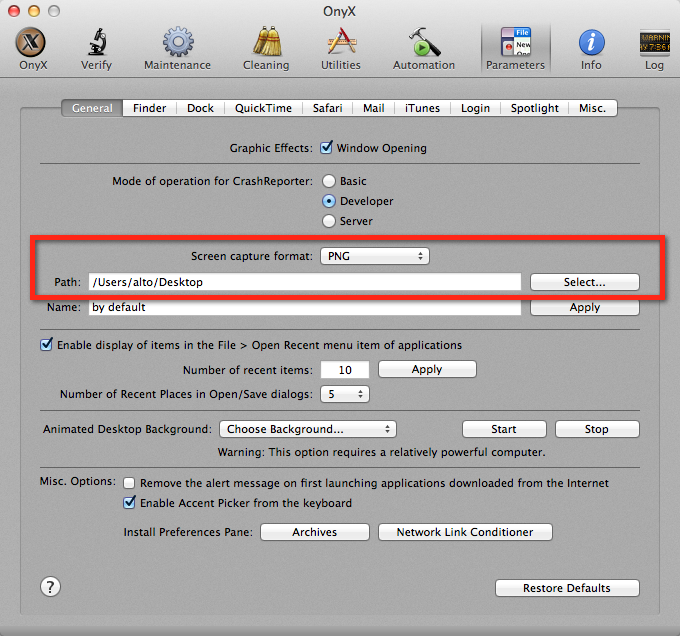Enable removing alert for downloaded applications
The image size is (680, 636).
(x=129, y=483)
